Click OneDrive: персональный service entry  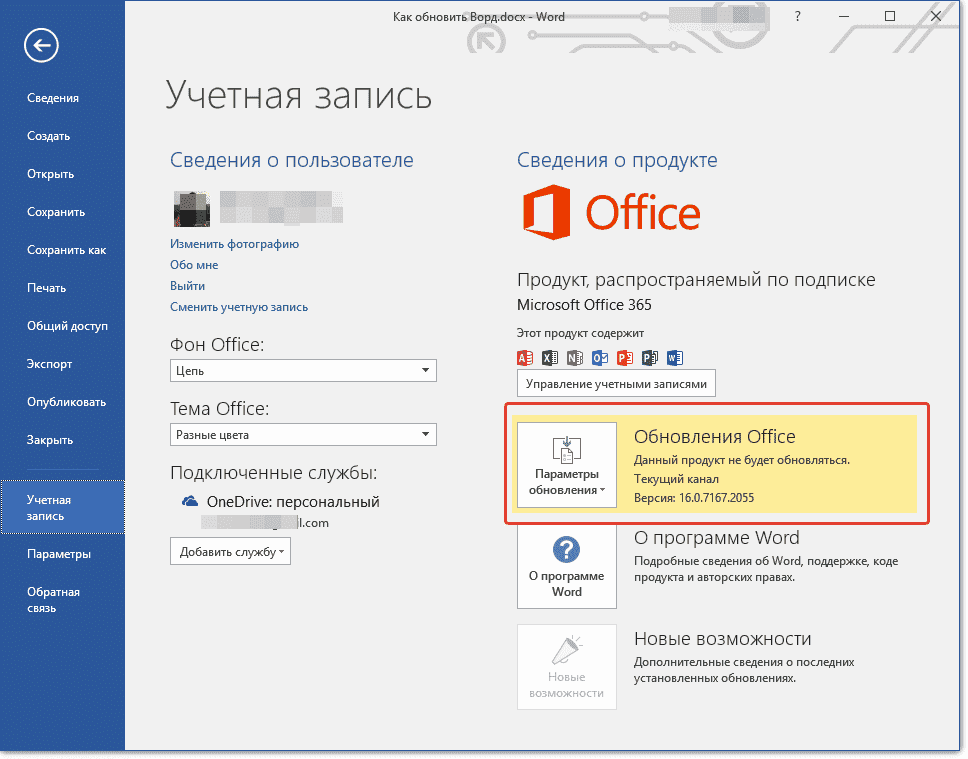293,501
